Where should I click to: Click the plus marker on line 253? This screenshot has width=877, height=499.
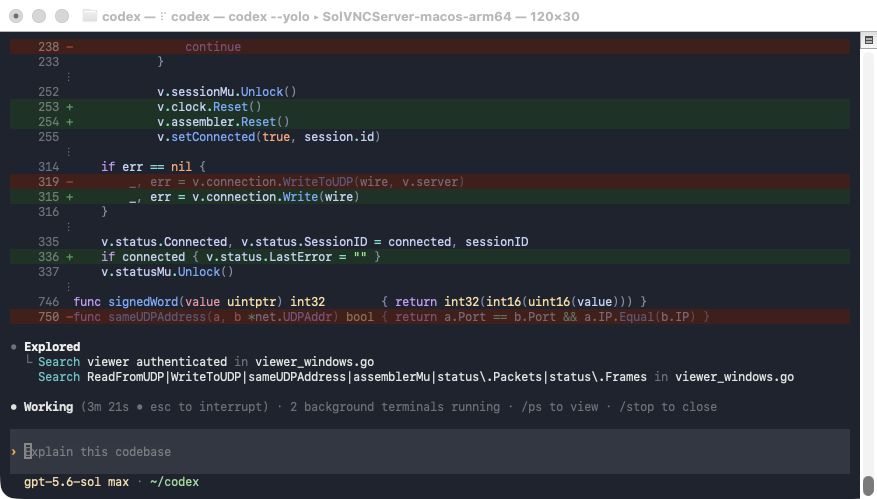[69, 107]
